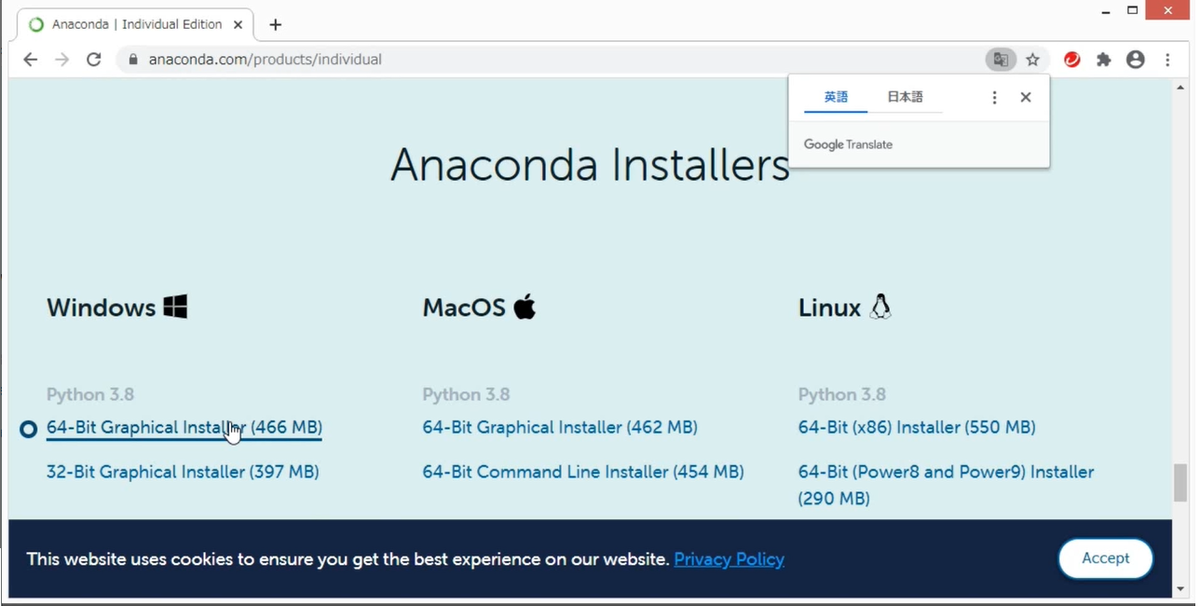Select the 日本語 tab in translate popup
Screen dimensions: 1200x606
pos(905,97)
